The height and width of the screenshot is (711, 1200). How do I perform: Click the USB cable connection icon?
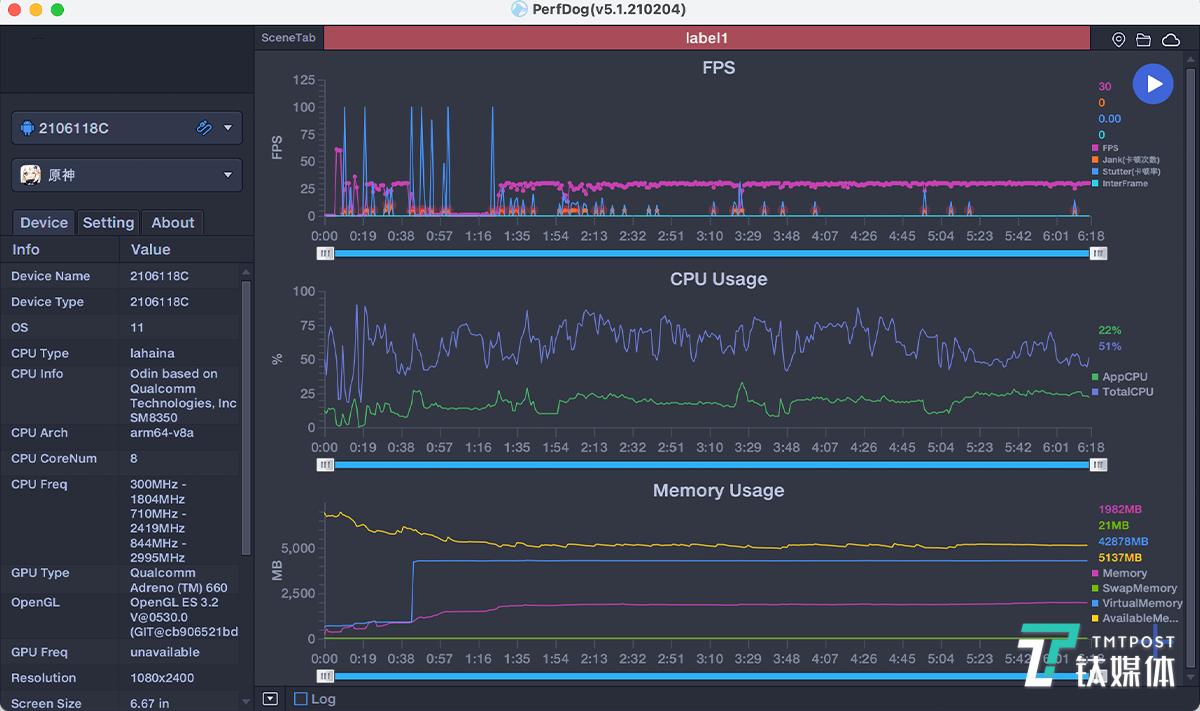pyautogui.click(x=204, y=128)
